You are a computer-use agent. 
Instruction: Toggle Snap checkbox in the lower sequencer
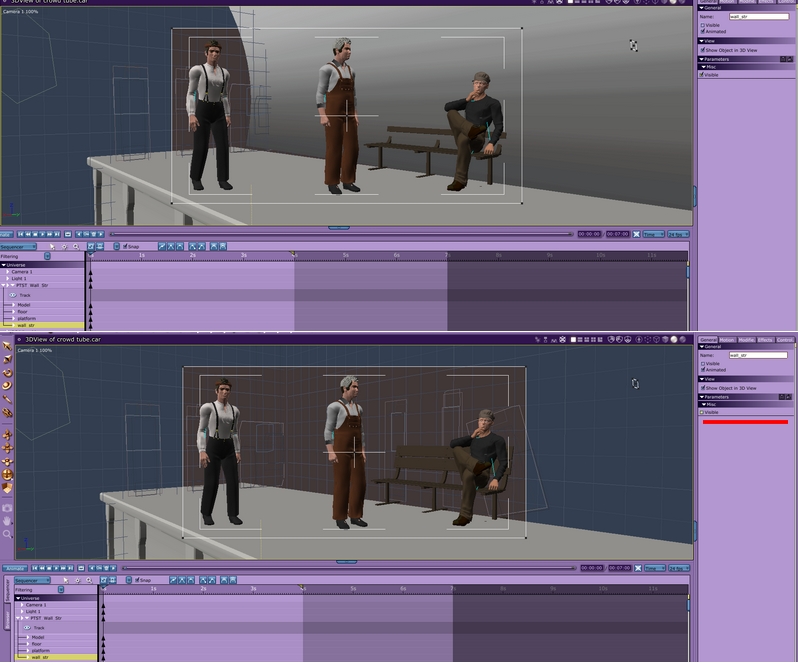pyautogui.click(x=137, y=580)
